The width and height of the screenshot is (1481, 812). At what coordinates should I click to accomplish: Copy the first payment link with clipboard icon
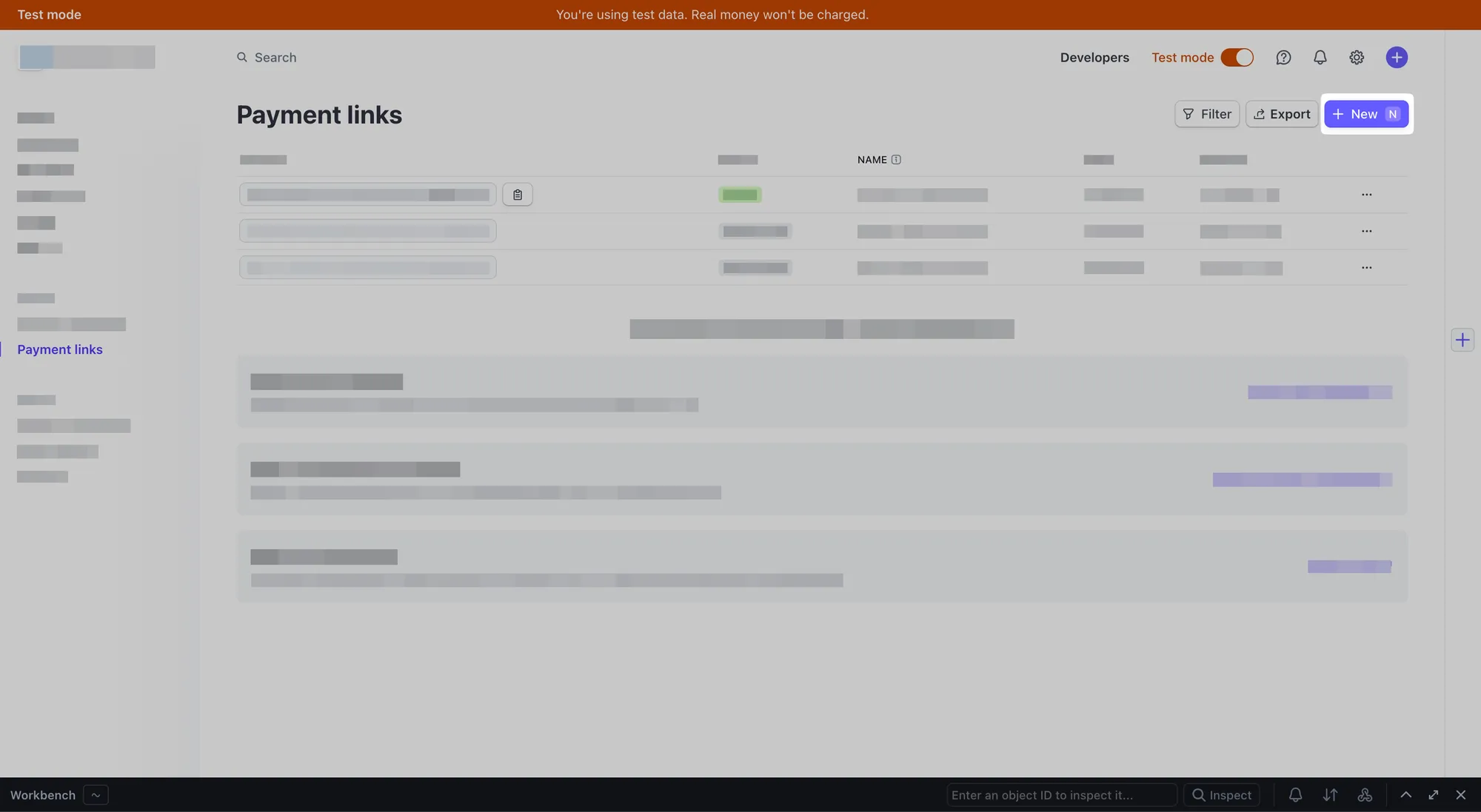518,194
